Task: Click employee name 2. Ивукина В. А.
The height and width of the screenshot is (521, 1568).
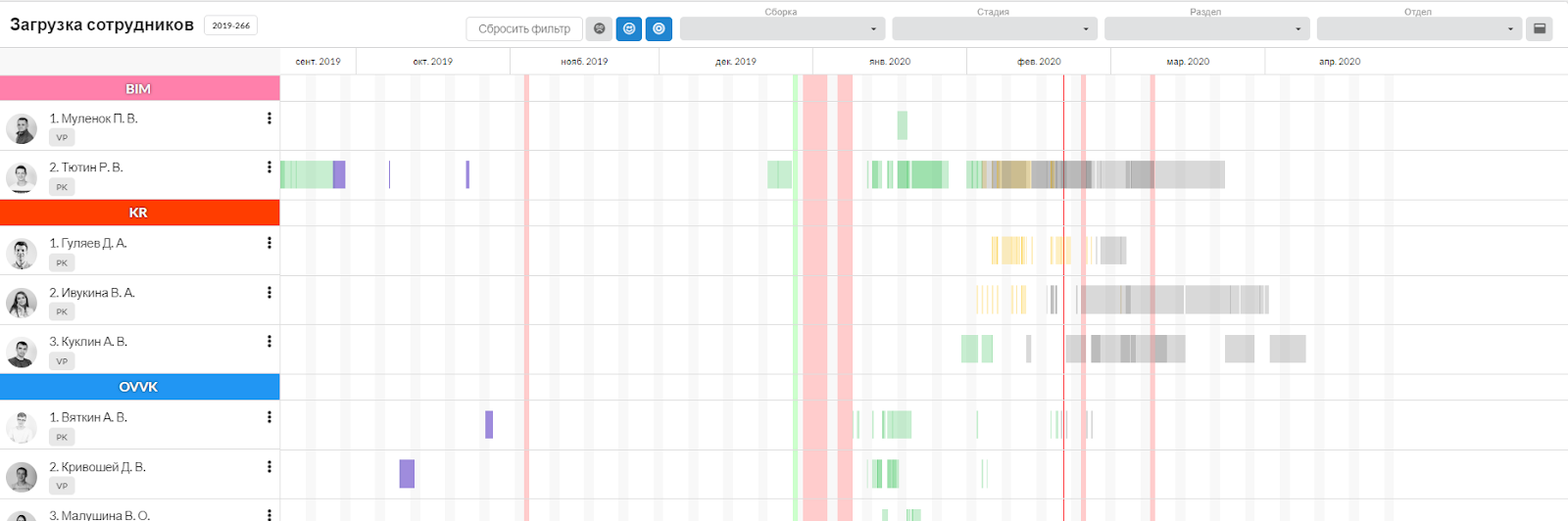Action: (x=92, y=293)
